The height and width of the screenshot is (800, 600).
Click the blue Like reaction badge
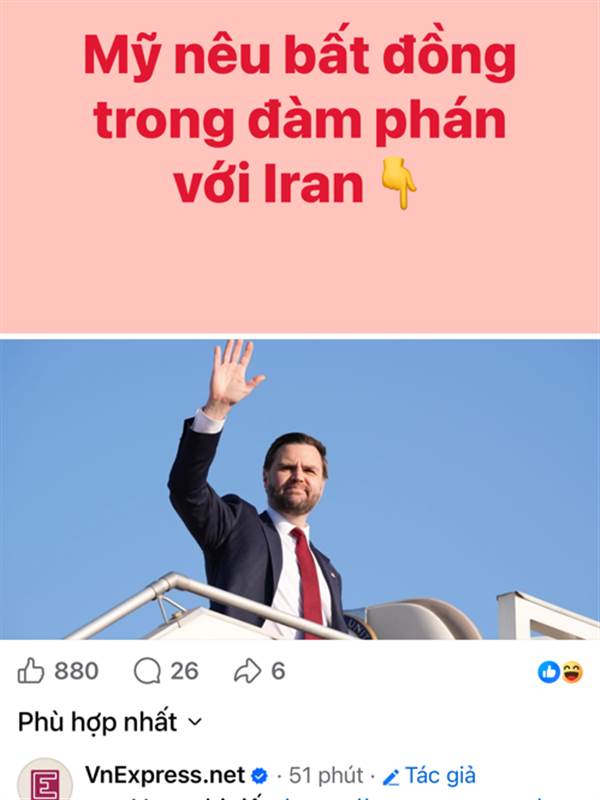click(x=549, y=672)
